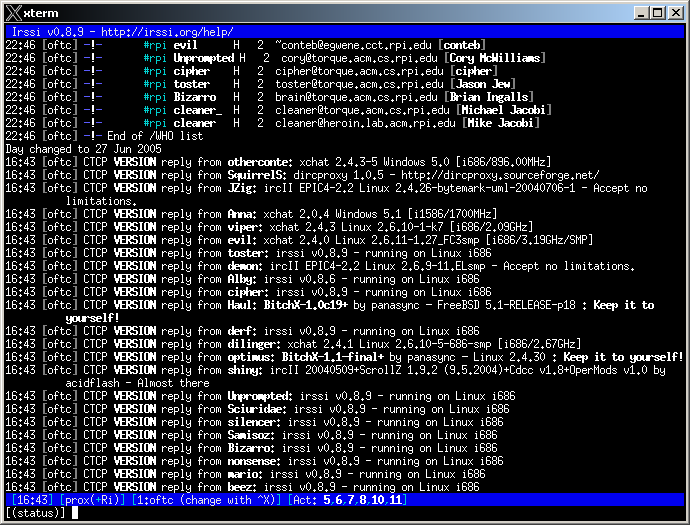The height and width of the screenshot is (525, 690).
Task: Click nick 'SquirrelS:' in VERSION reply
Action: 257,175
